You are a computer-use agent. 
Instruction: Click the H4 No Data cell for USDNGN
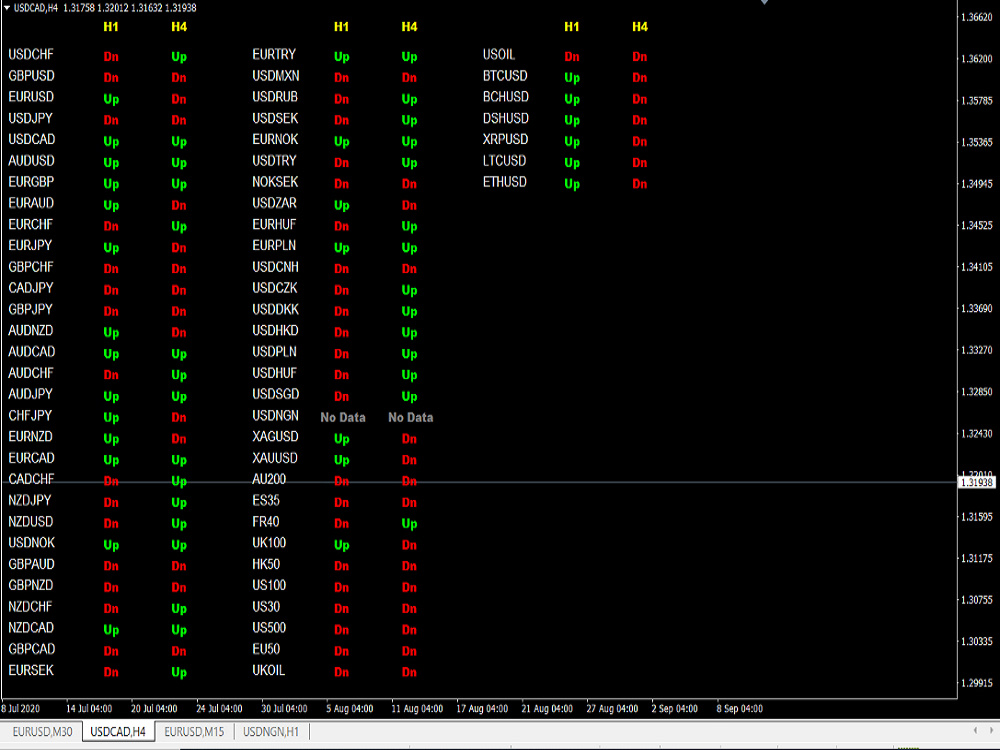(x=411, y=418)
